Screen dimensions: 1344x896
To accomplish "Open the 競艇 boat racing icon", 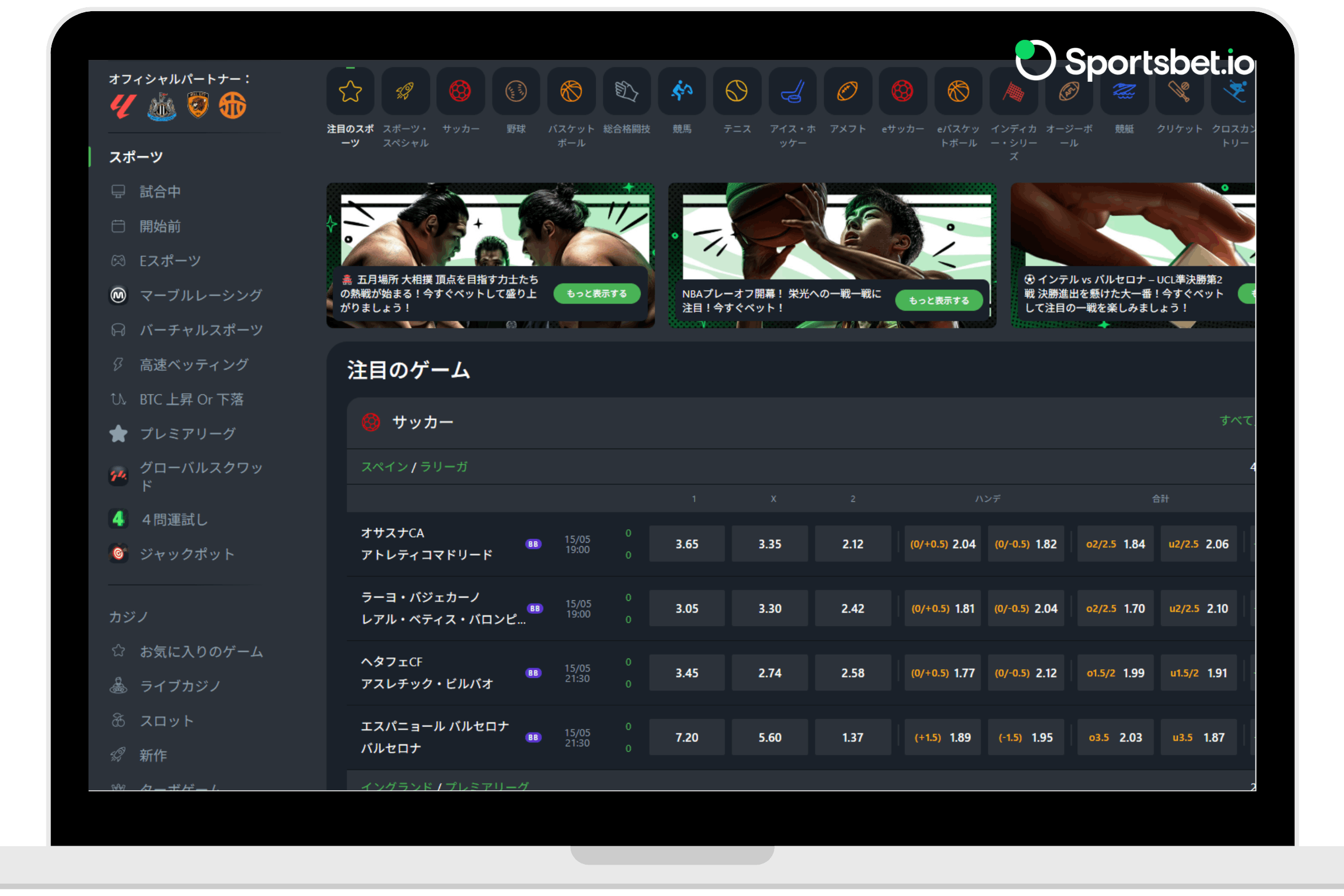I will pos(1124,91).
